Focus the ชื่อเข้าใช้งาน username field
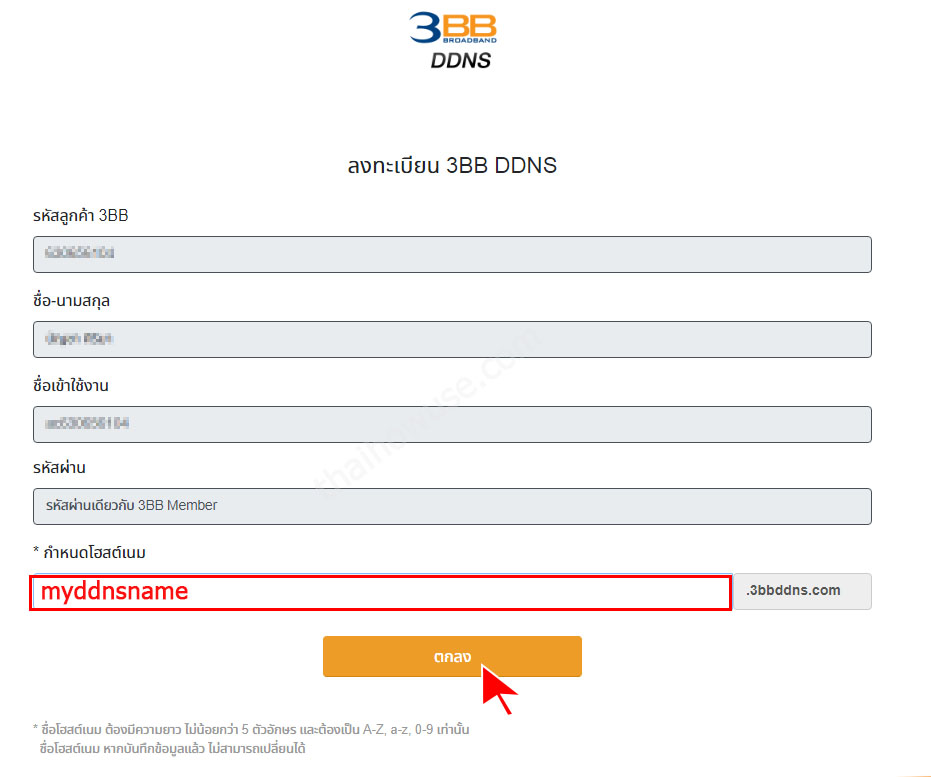The width and height of the screenshot is (931, 777). [452, 424]
